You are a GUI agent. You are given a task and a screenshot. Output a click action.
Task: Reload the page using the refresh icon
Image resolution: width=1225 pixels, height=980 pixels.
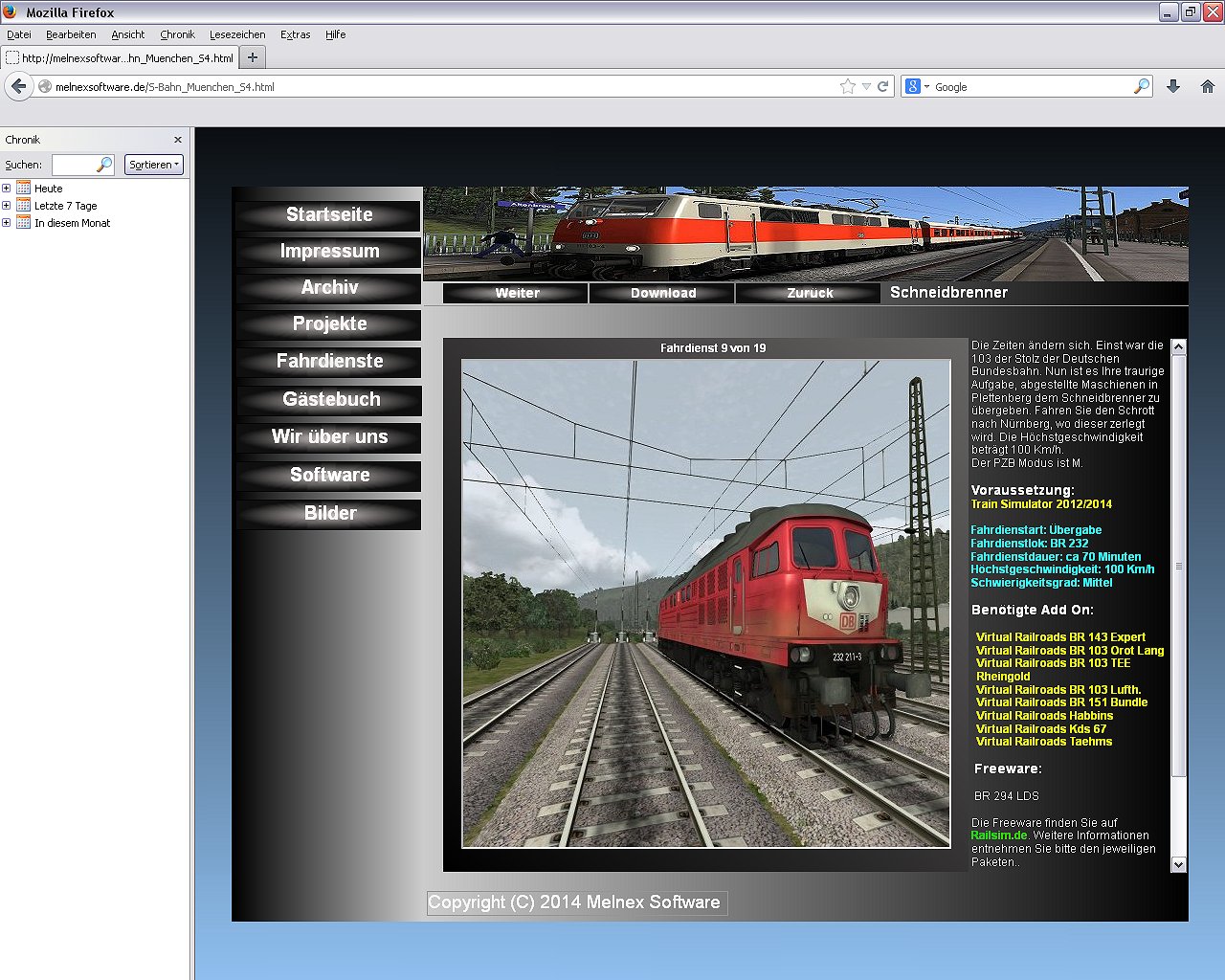[883, 86]
